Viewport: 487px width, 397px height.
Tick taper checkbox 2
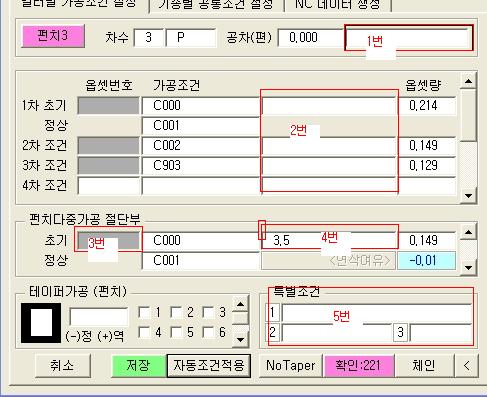tap(176, 312)
